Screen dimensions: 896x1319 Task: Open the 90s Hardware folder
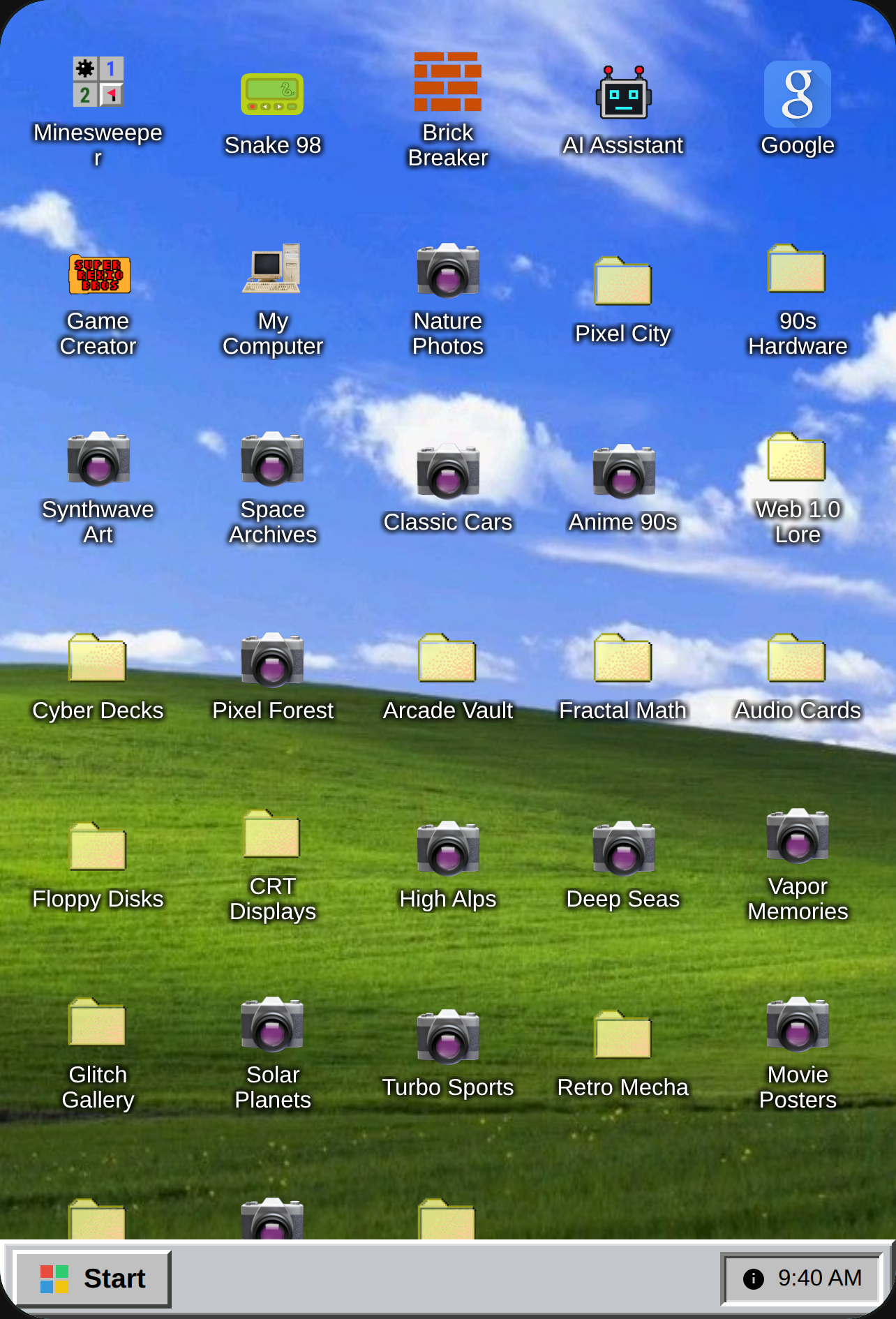[x=797, y=269]
